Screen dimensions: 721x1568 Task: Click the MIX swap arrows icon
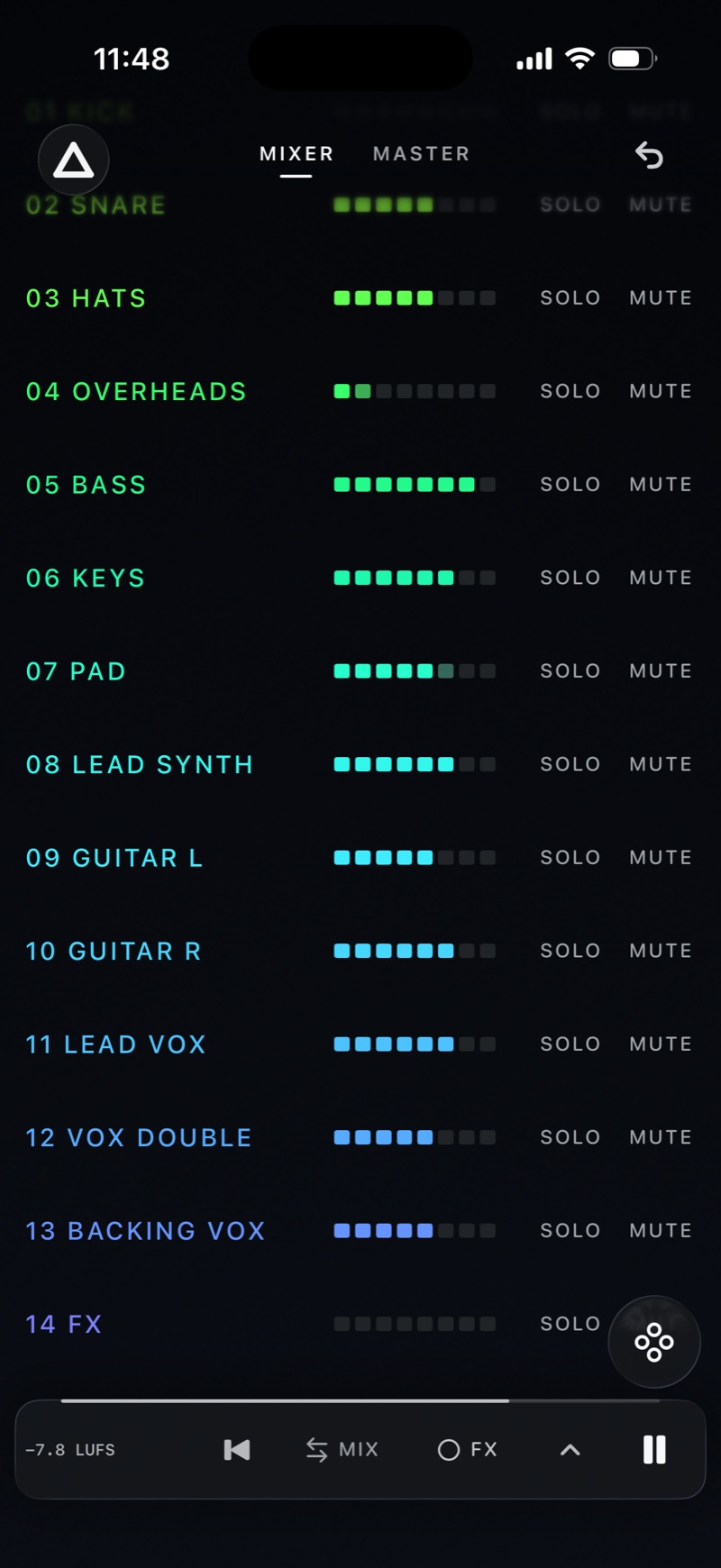tap(316, 1449)
